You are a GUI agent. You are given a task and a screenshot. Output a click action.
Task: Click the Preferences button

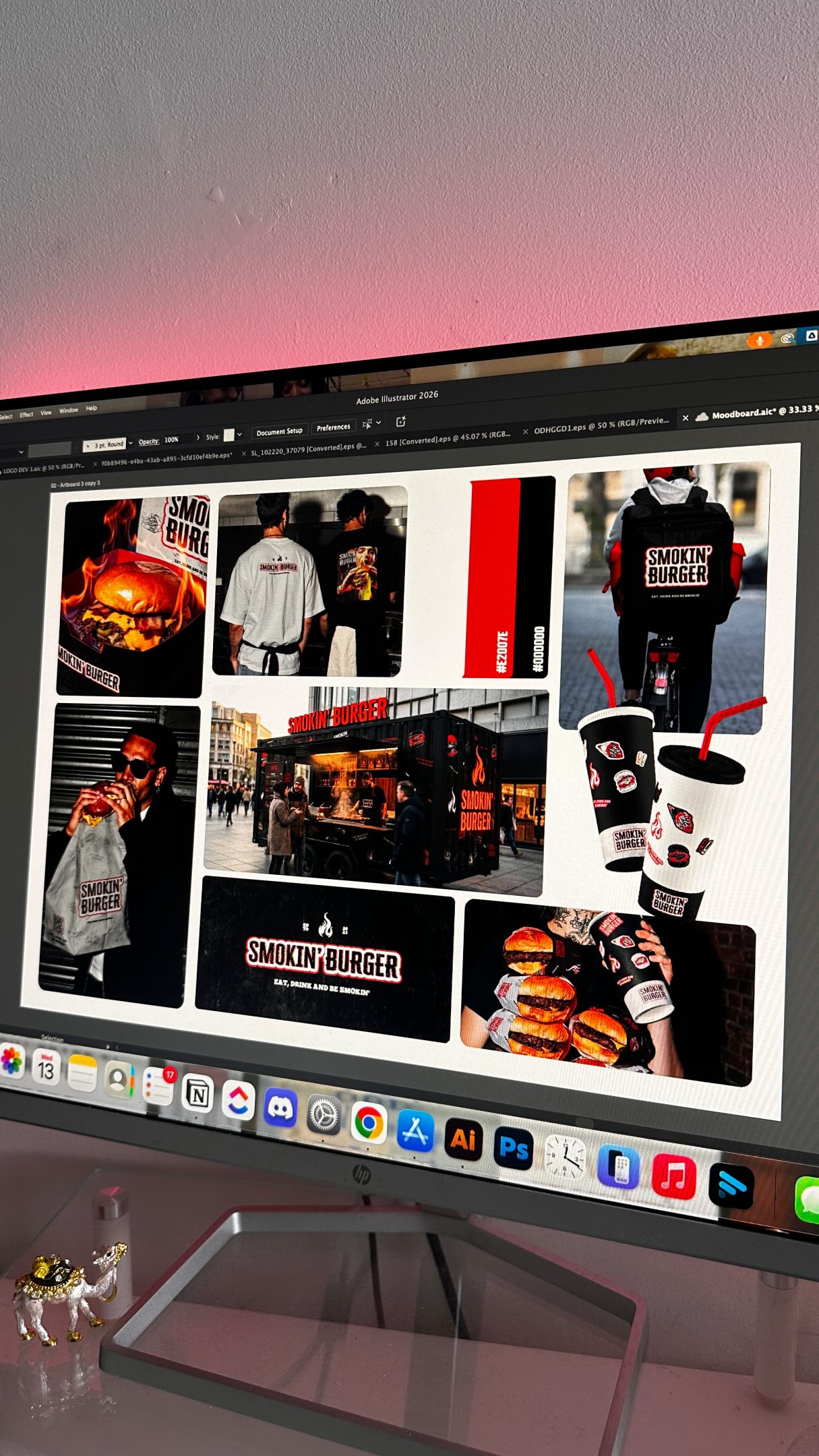pyautogui.click(x=334, y=427)
